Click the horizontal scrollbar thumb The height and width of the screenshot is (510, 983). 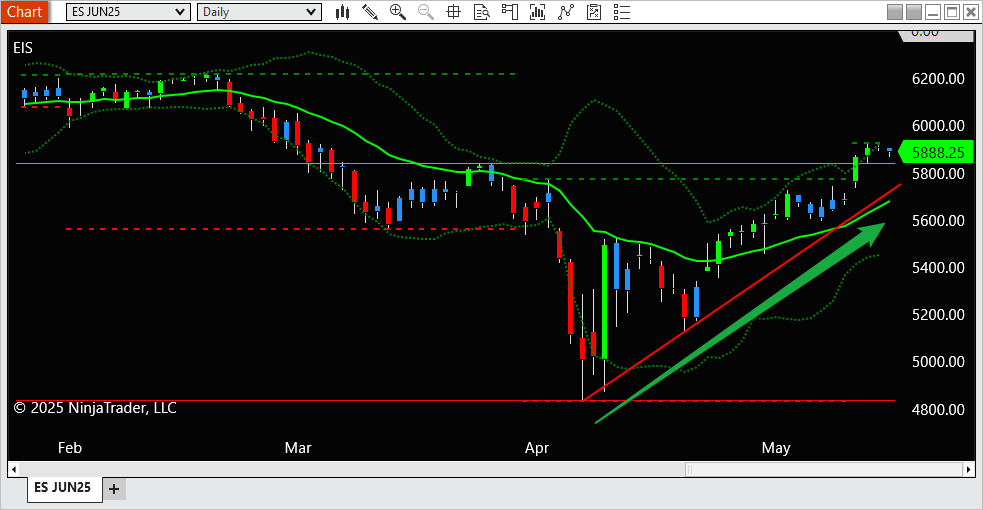pos(824,469)
